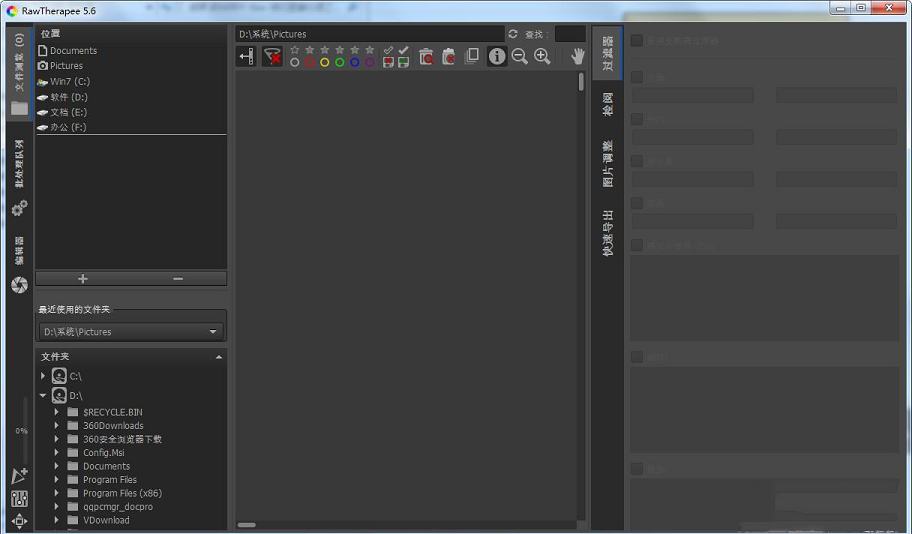Viewport: 912px width, 534px height.
Task: Click the 0% progress bar
Action: coord(22,430)
